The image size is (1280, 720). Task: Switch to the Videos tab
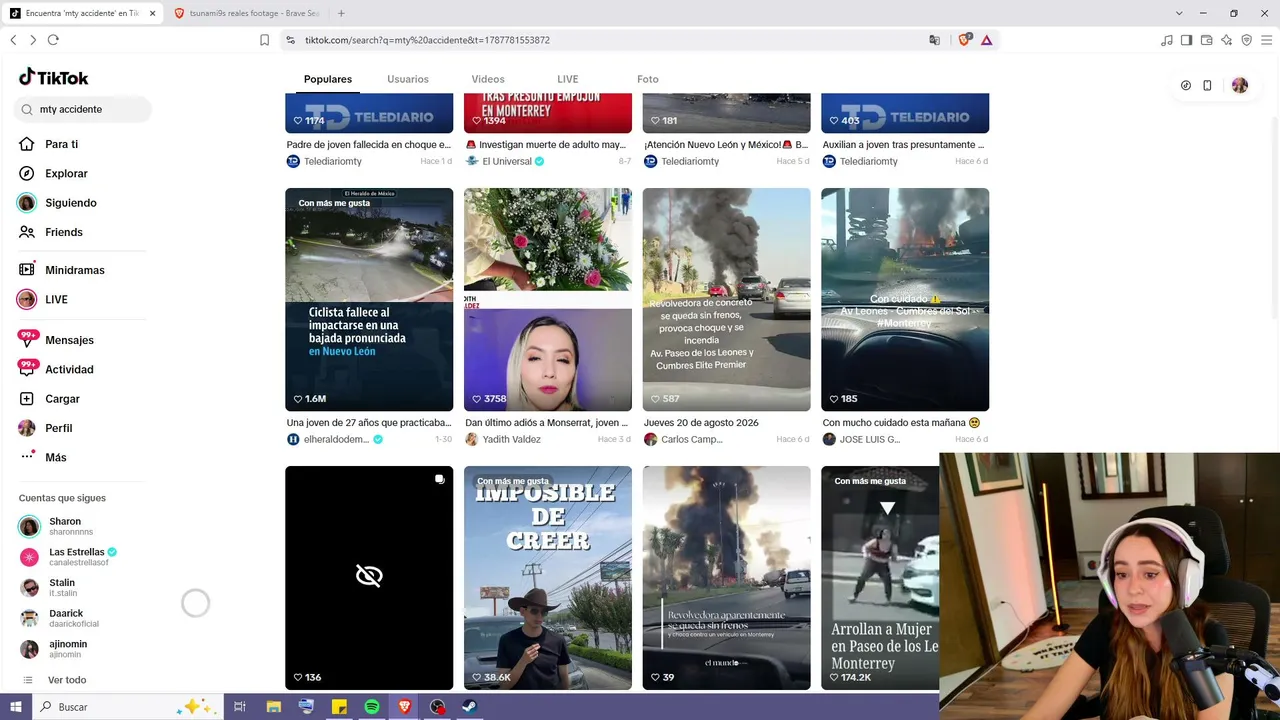coord(488,79)
